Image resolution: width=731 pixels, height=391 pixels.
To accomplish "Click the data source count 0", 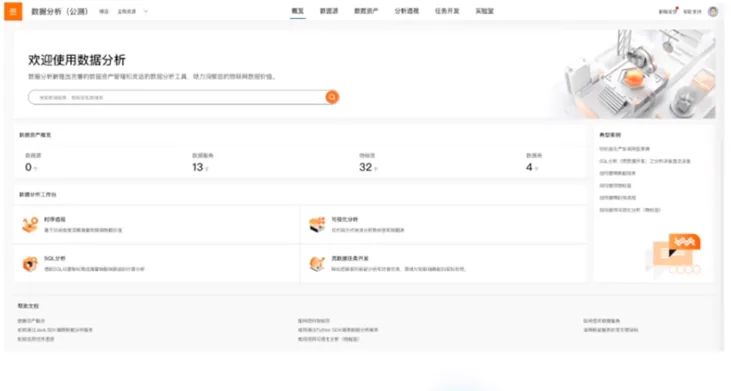I will 28,167.
